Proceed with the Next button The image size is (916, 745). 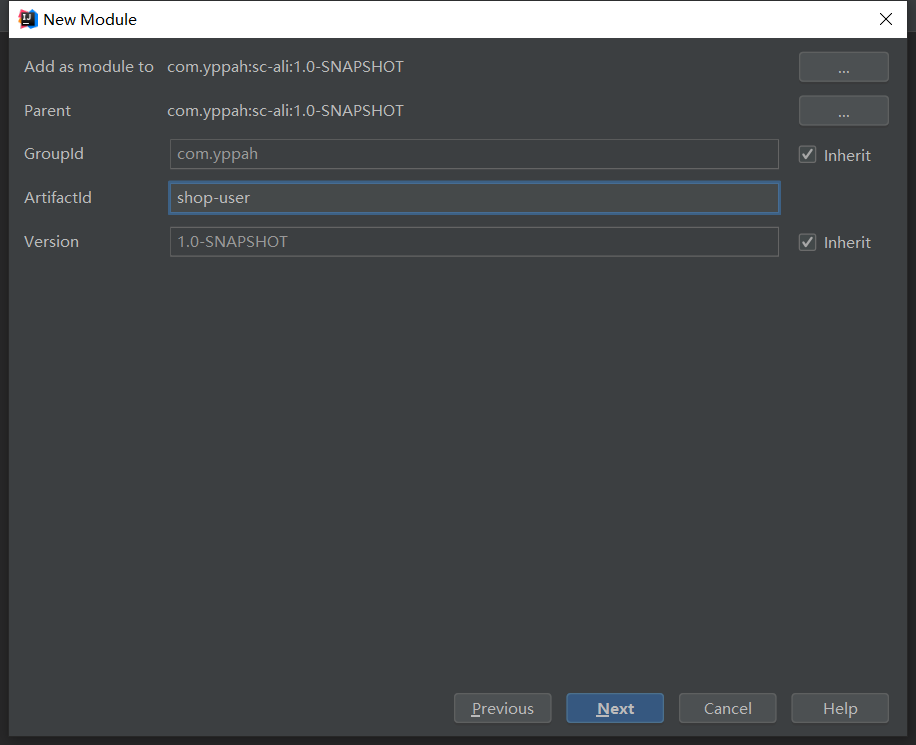pos(615,708)
